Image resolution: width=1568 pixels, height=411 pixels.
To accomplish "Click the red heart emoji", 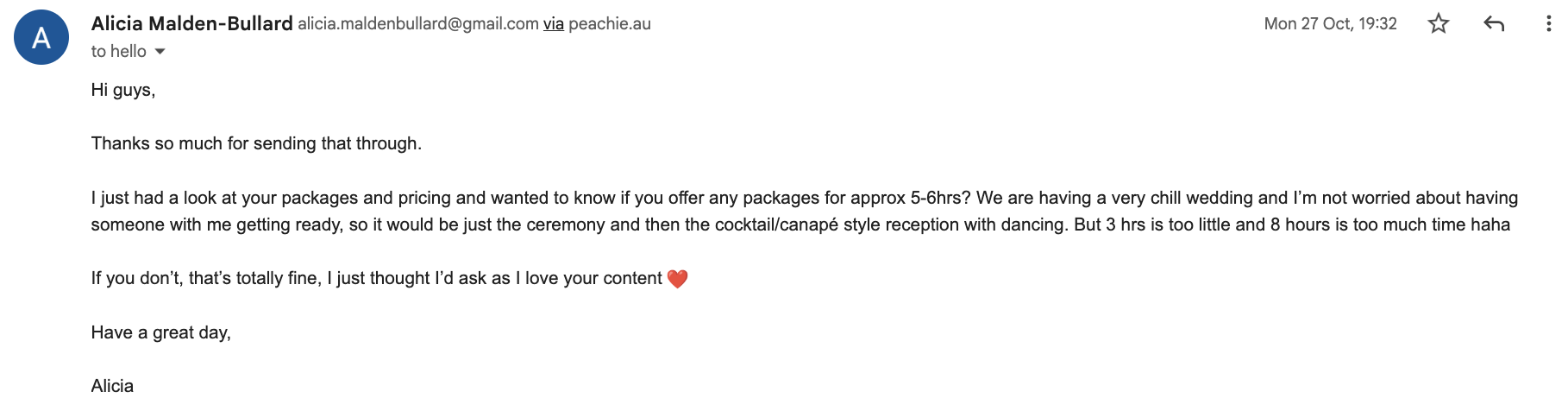I will coord(678,279).
